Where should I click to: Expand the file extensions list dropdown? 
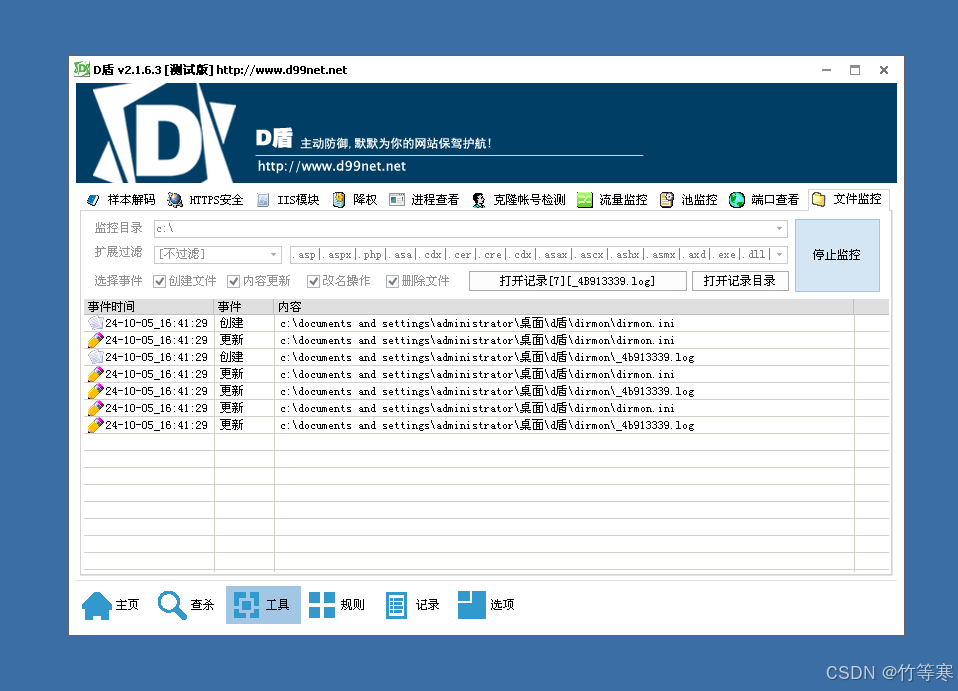pos(780,255)
